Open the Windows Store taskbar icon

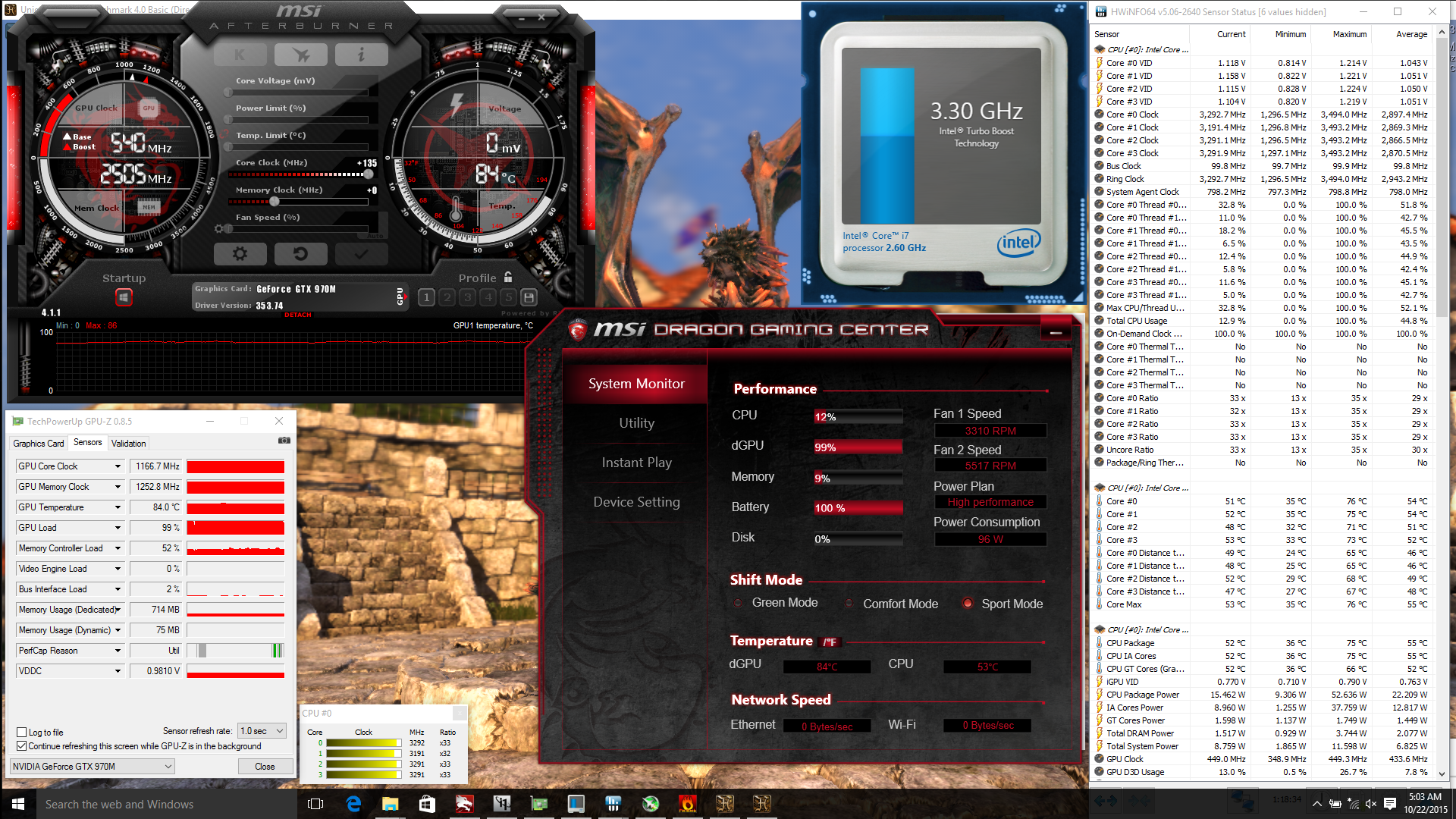click(x=427, y=804)
